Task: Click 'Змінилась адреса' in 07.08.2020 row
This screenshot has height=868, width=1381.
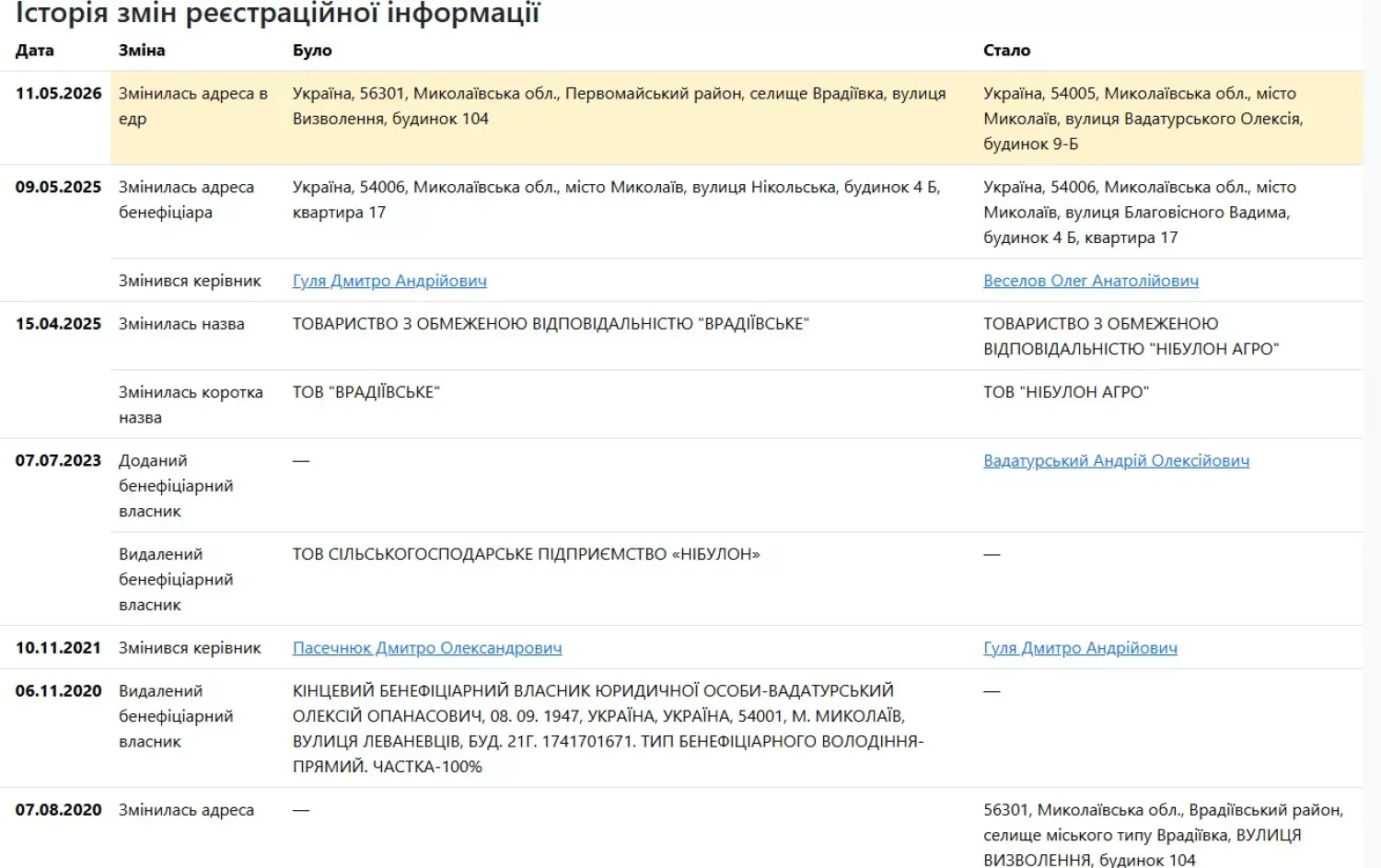Action: point(186,810)
